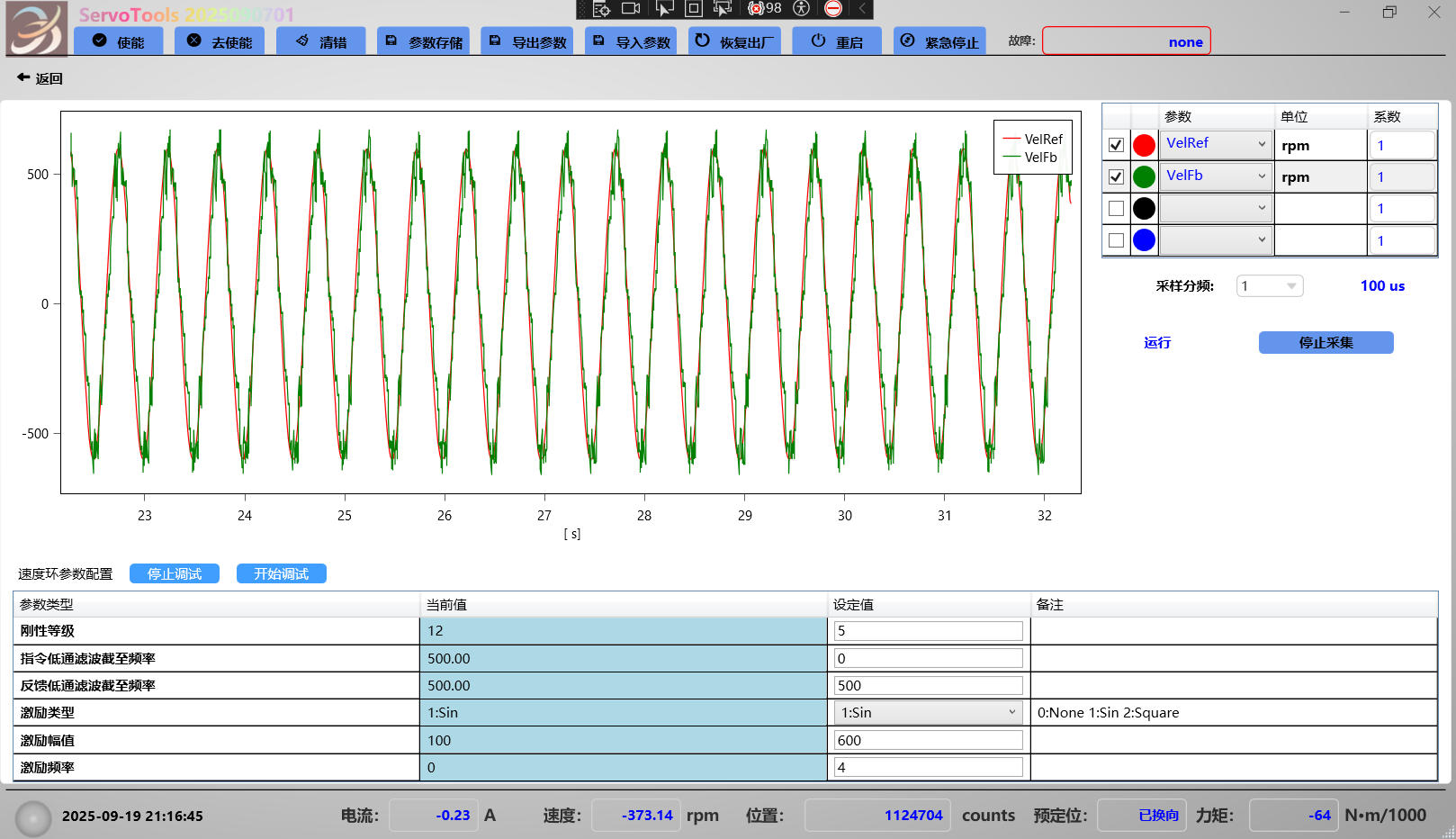Click the red color swatch for VelRef
The image size is (1456, 839).
[1144, 145]
